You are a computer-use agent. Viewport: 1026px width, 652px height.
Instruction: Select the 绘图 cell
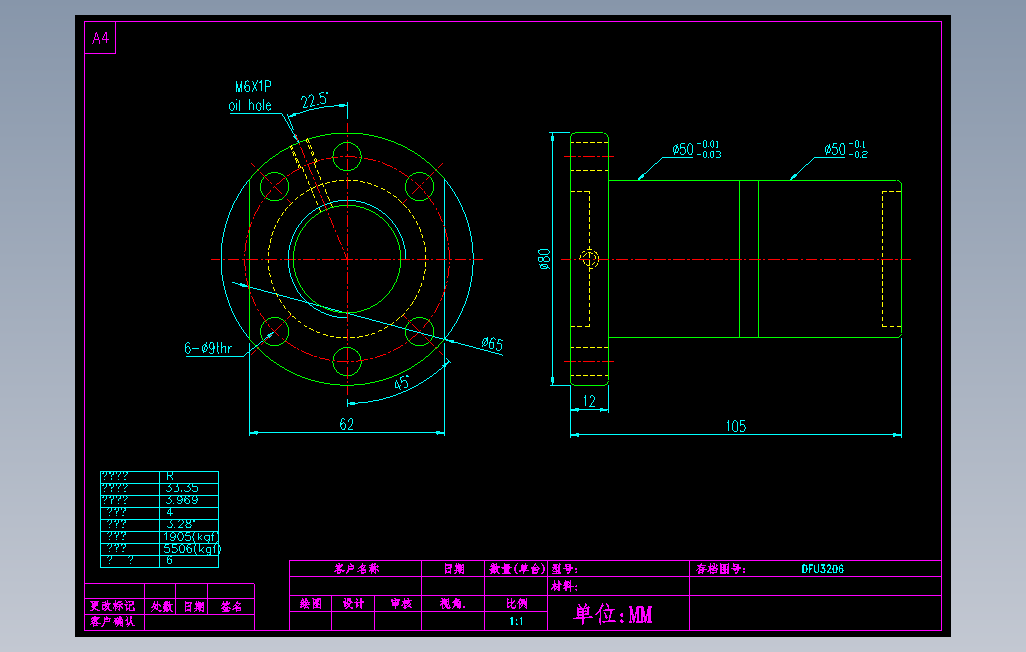point(311,604)
